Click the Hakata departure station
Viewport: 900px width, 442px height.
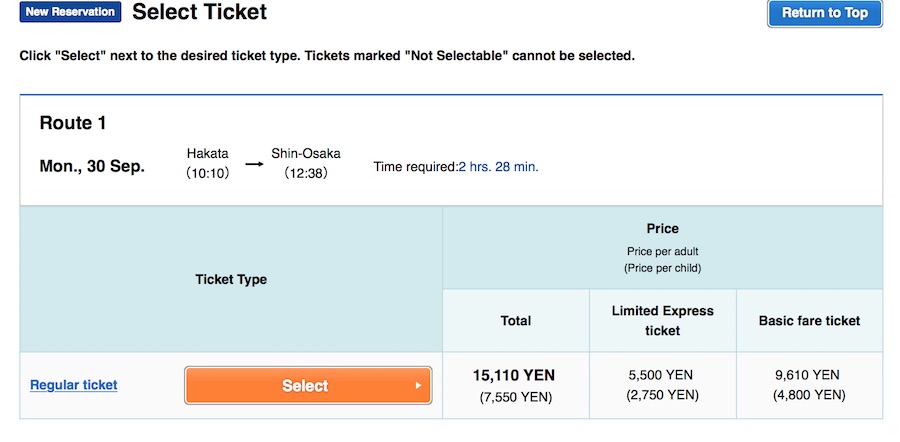click(208, 154)
